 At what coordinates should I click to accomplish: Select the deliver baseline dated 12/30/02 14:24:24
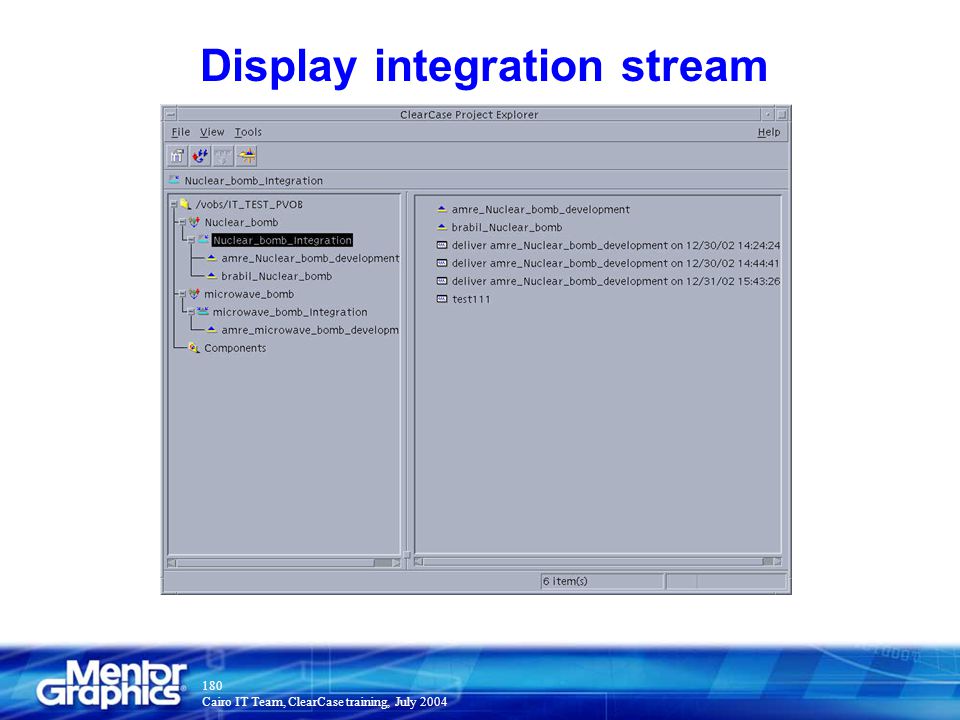pos(616,245)
